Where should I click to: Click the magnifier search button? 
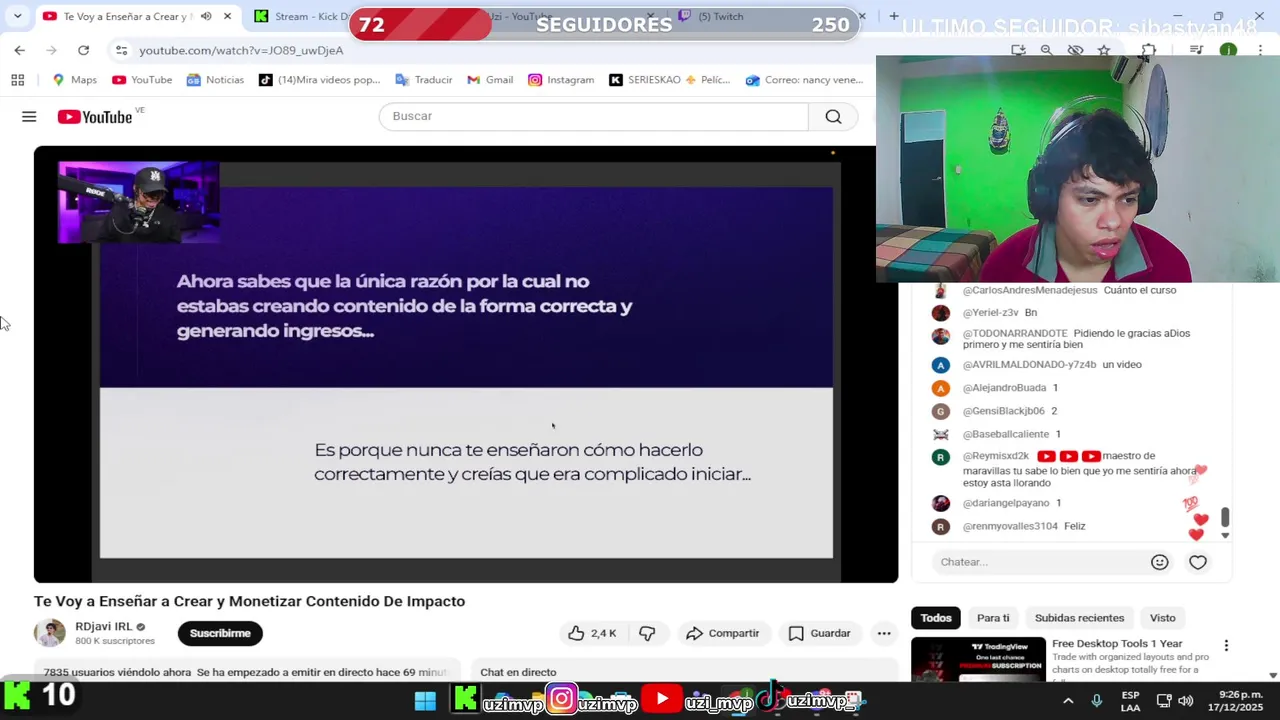coord(833,116)
